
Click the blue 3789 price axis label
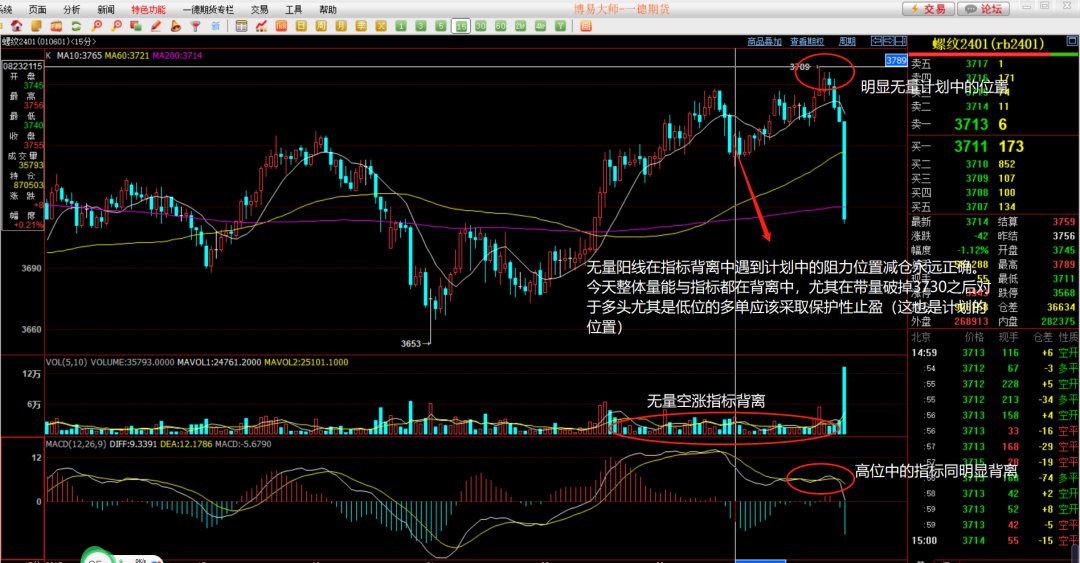pos(896,61)
